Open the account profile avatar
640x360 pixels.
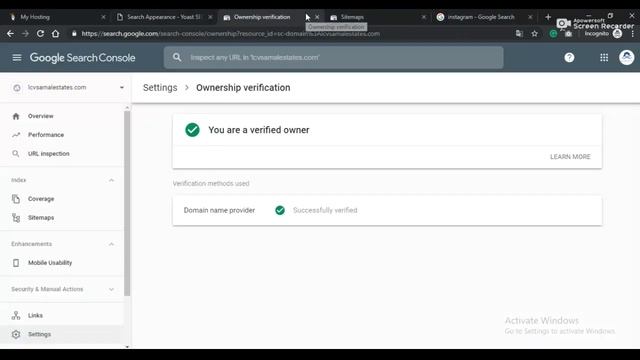click(x=626, y=58)
